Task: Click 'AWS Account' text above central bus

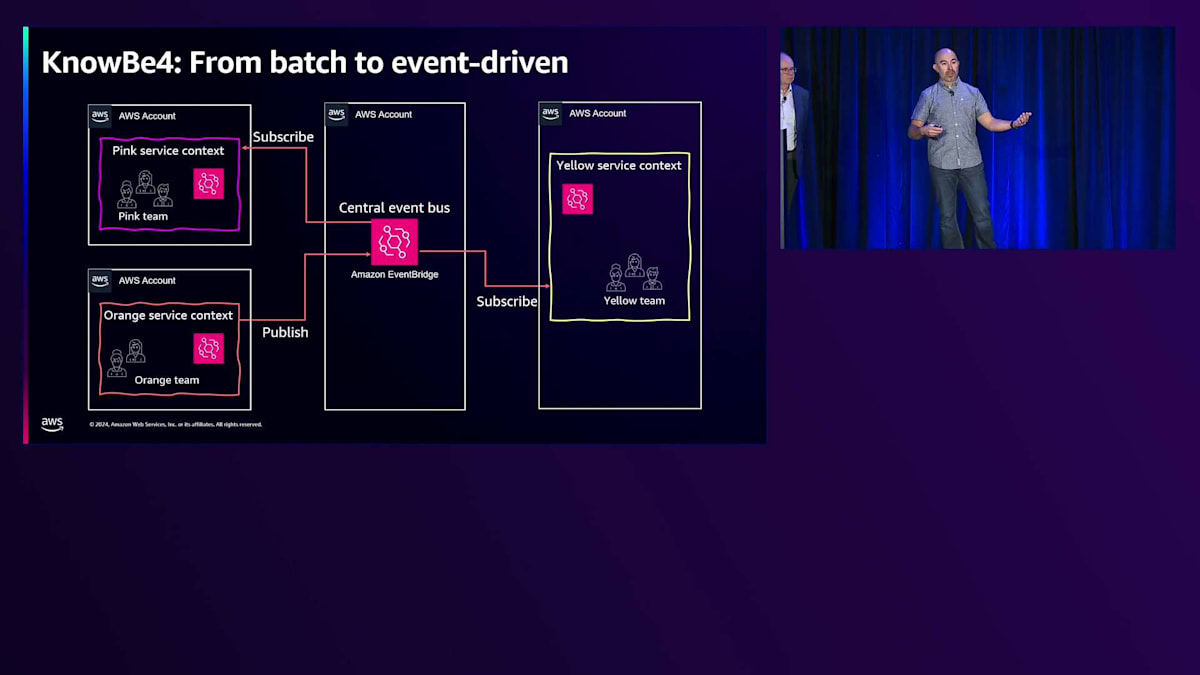Action: pyautogui.click(x=384, y=114)
